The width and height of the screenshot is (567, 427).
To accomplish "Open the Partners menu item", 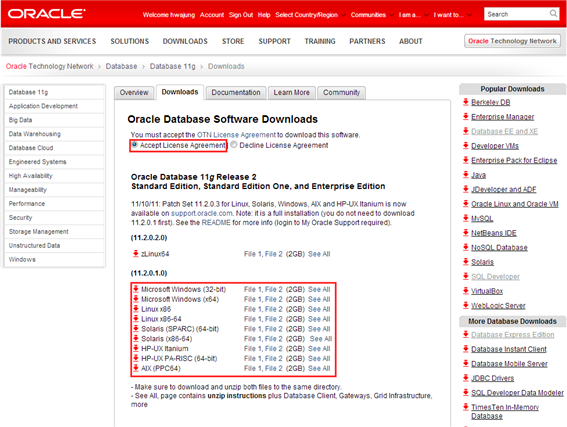I will (x=367, y=41).
